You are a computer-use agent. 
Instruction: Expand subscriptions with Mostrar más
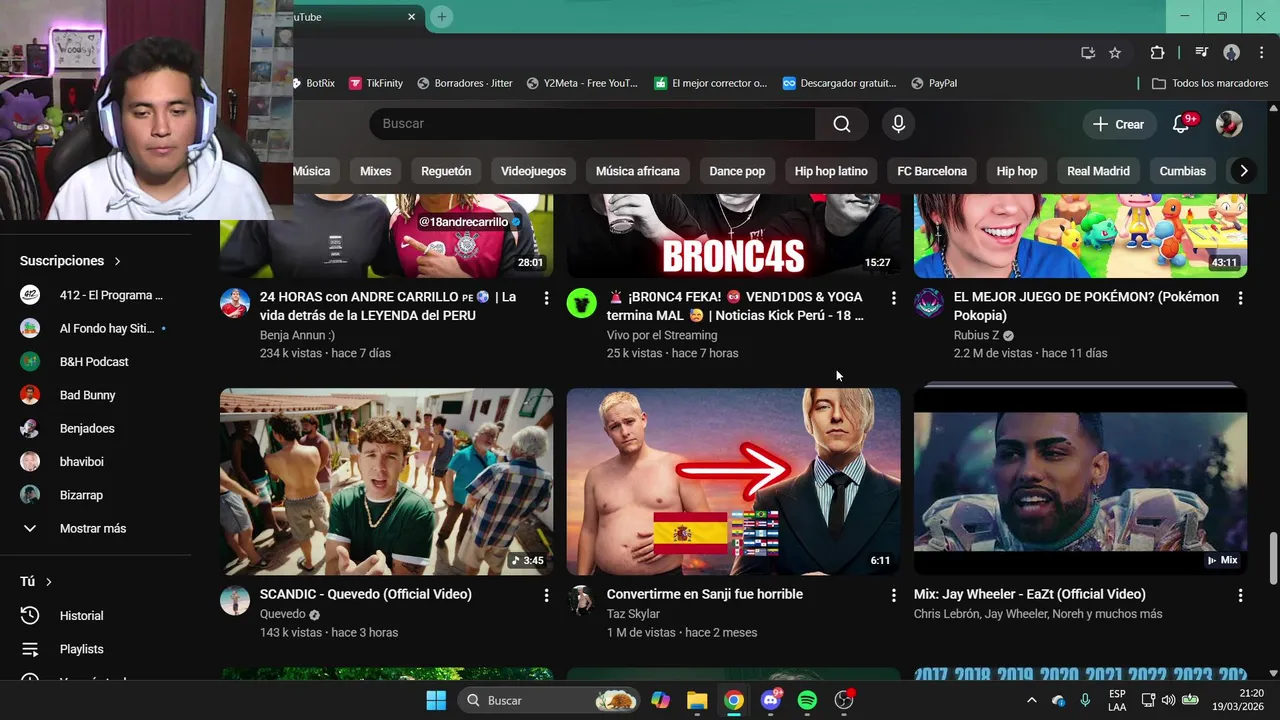(x=95, y=528)
